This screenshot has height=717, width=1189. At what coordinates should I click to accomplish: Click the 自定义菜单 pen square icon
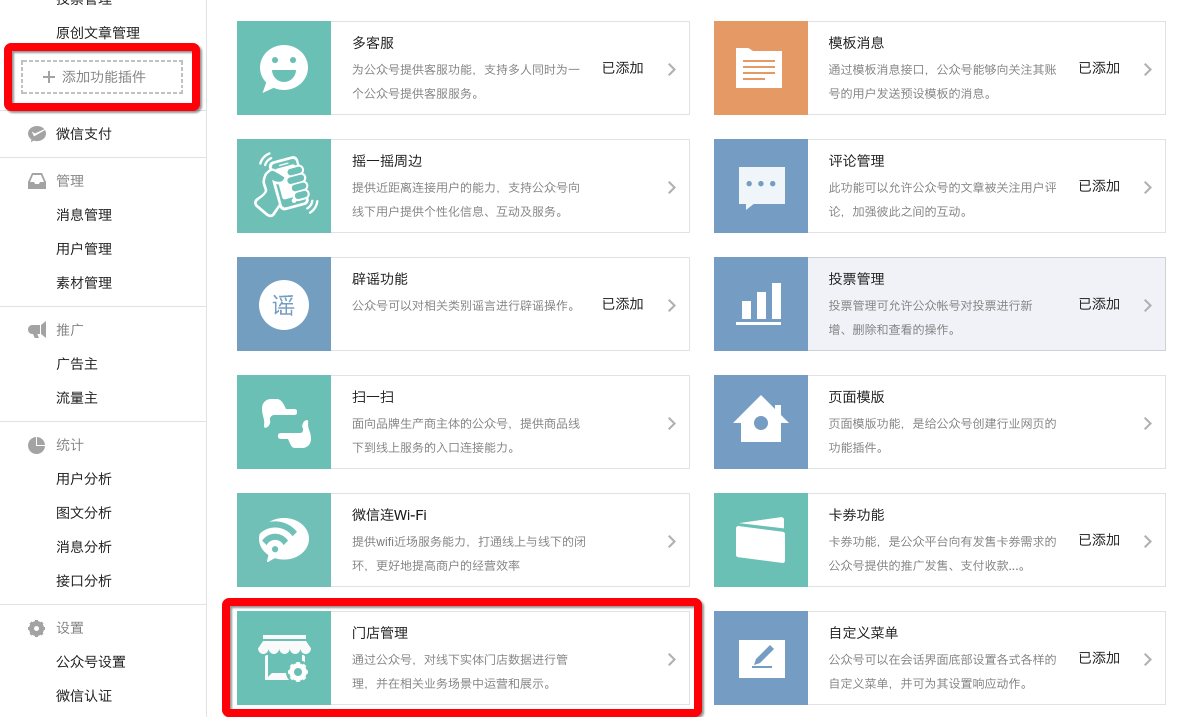click(761, 658)
